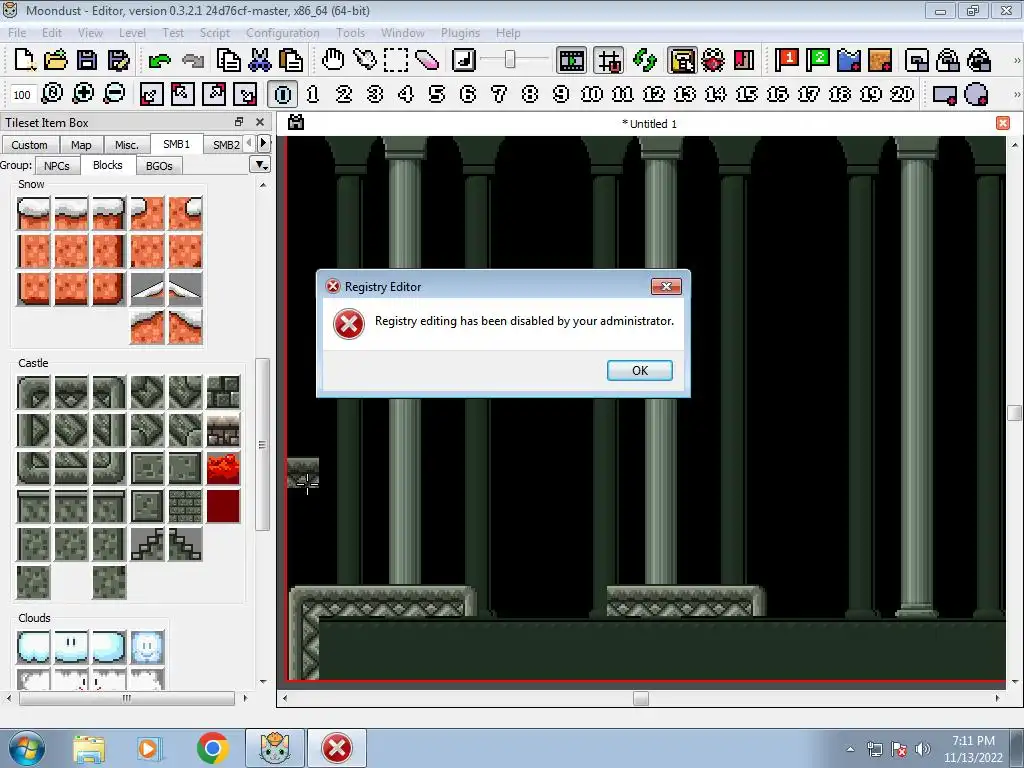Screen dimensions: 1024x768
Task: Open the Configuration menu
Action: tap(283, 33)
